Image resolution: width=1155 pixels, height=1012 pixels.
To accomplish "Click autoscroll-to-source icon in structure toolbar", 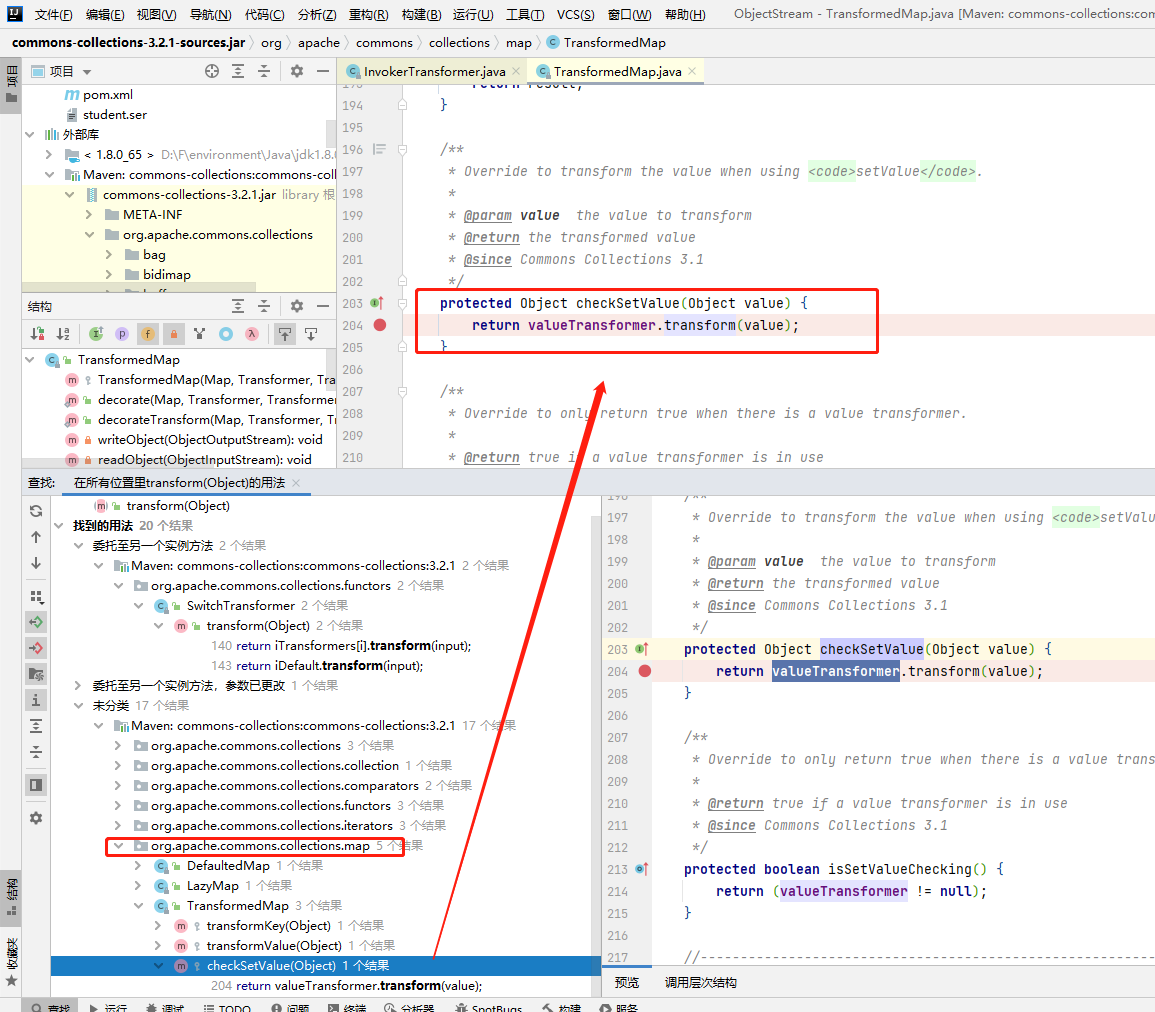I will [x=285, y=334].
